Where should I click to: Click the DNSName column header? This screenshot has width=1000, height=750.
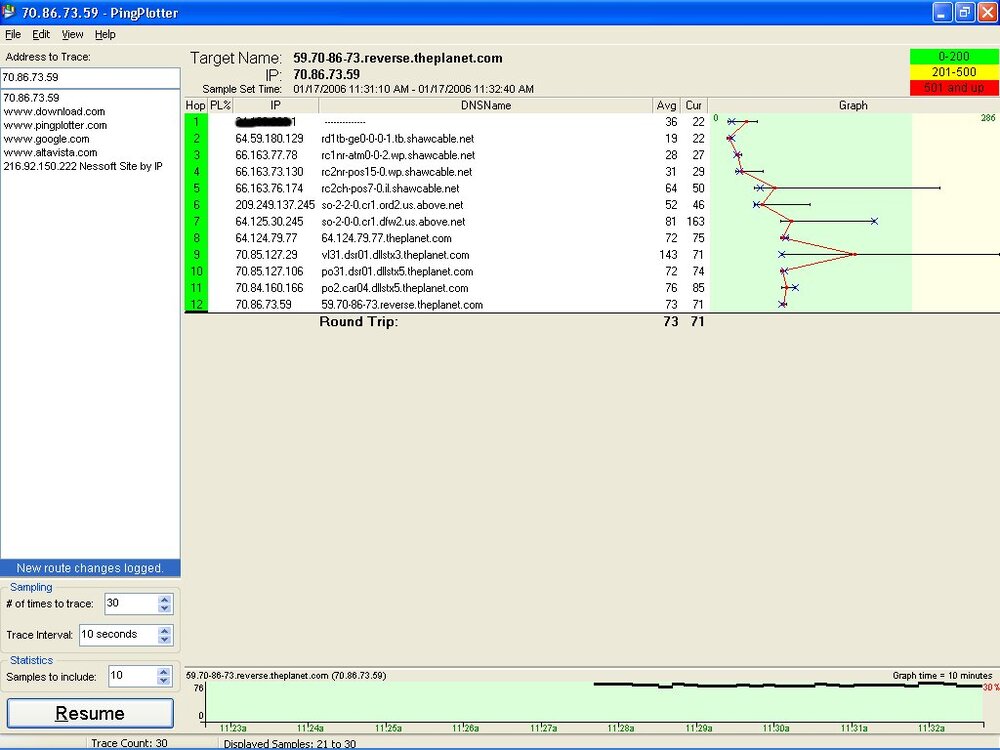tap(486, 105)
